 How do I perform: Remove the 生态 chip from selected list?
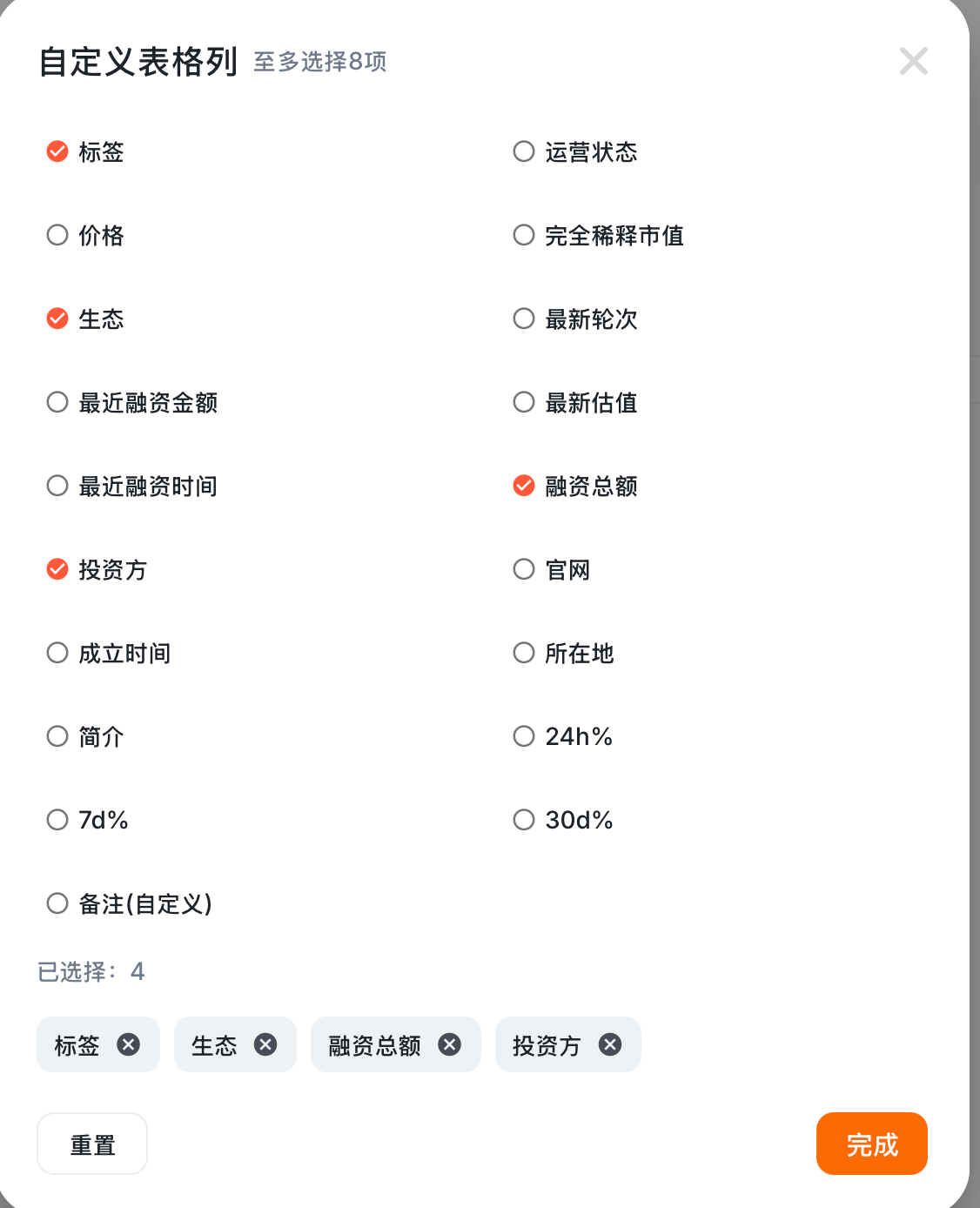pyautogui.click(x=265, y=1044)
